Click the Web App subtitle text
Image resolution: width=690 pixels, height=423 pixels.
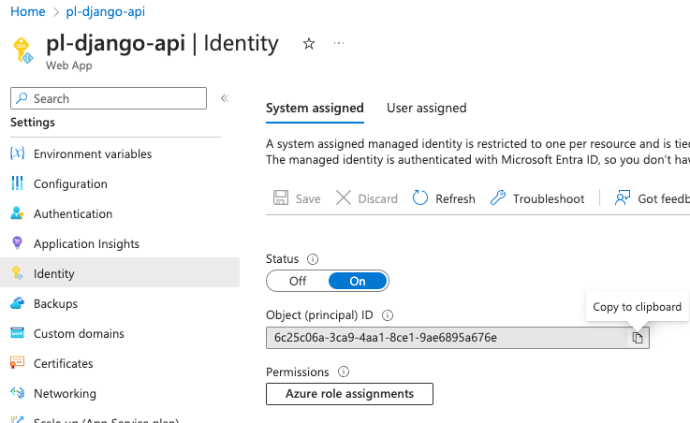[x=69, y=66]
